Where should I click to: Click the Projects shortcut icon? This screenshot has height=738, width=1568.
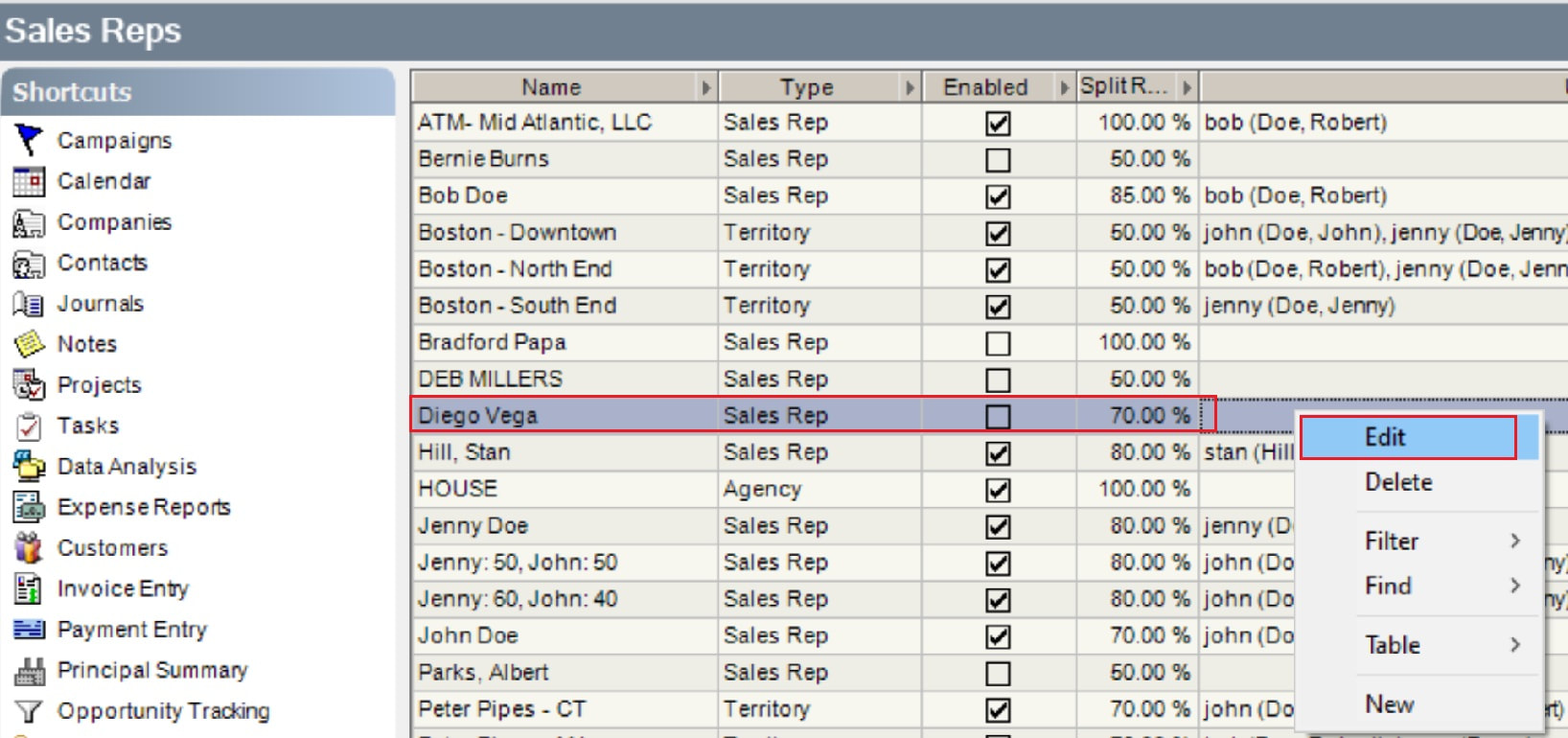[x=29, y=385]
